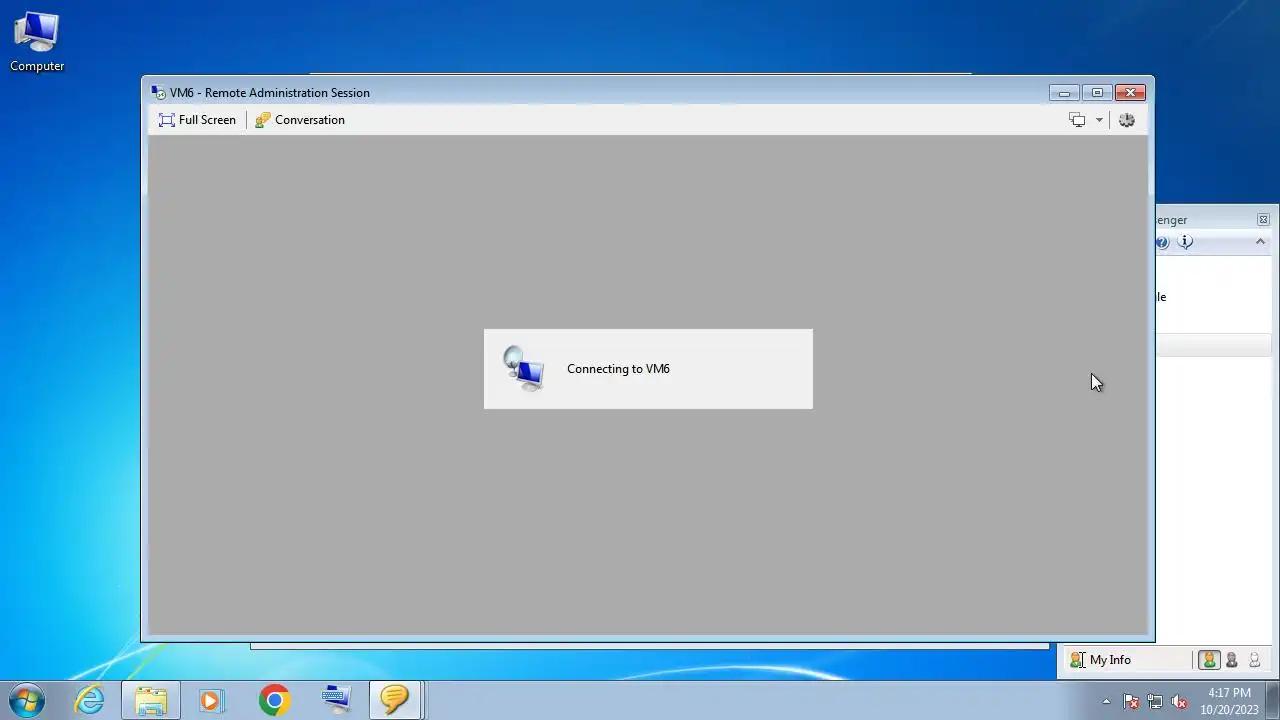Open Windows Explorer from the taskbar
The image size is (1280, 720).
pyautogui.click(x=151, y=700)
